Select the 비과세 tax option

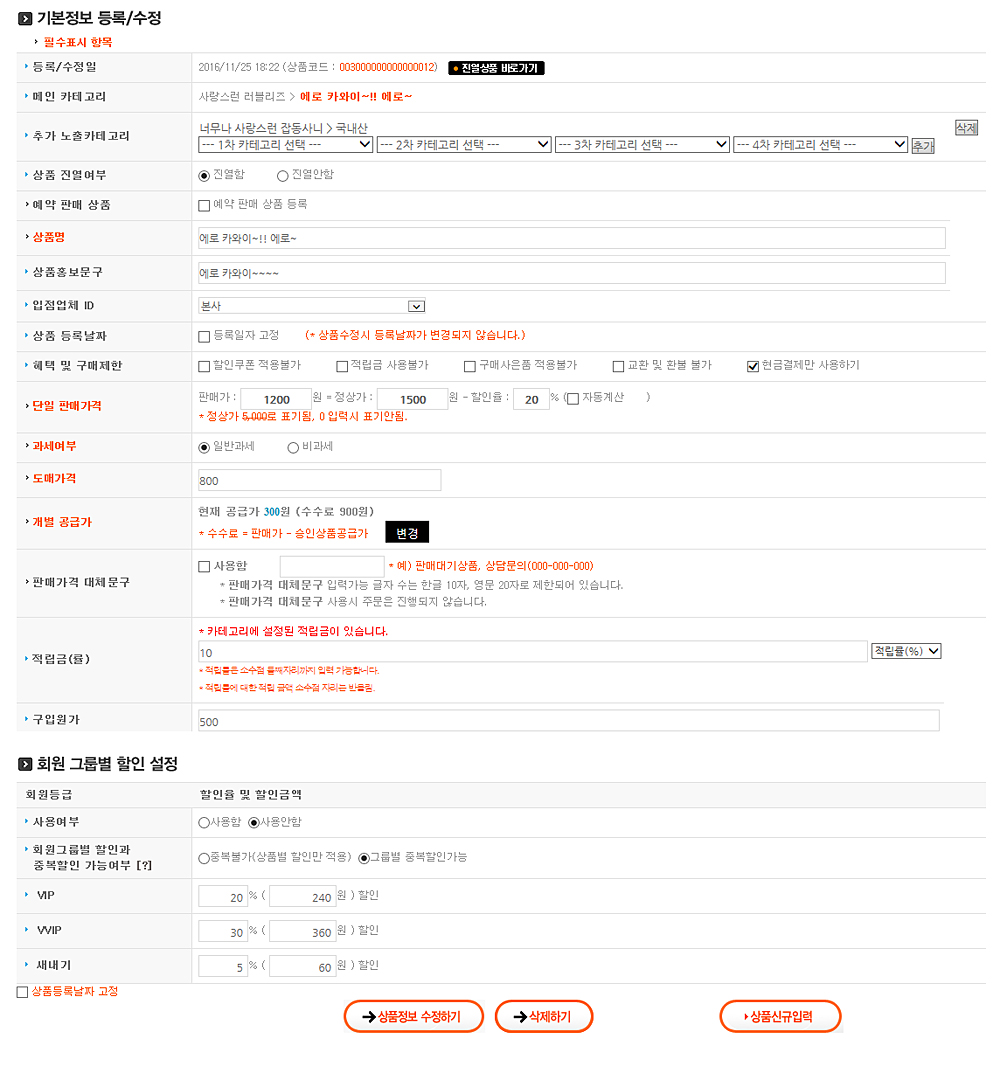[x=293, y=448]
